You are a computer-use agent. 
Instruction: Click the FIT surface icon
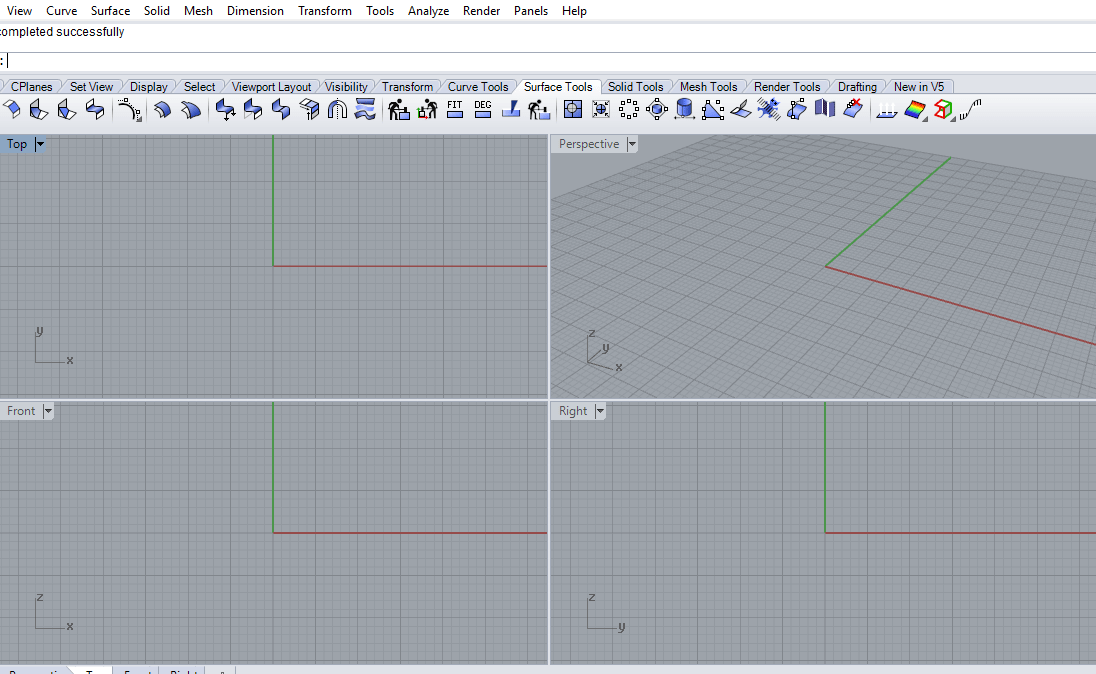coord(454,109)
